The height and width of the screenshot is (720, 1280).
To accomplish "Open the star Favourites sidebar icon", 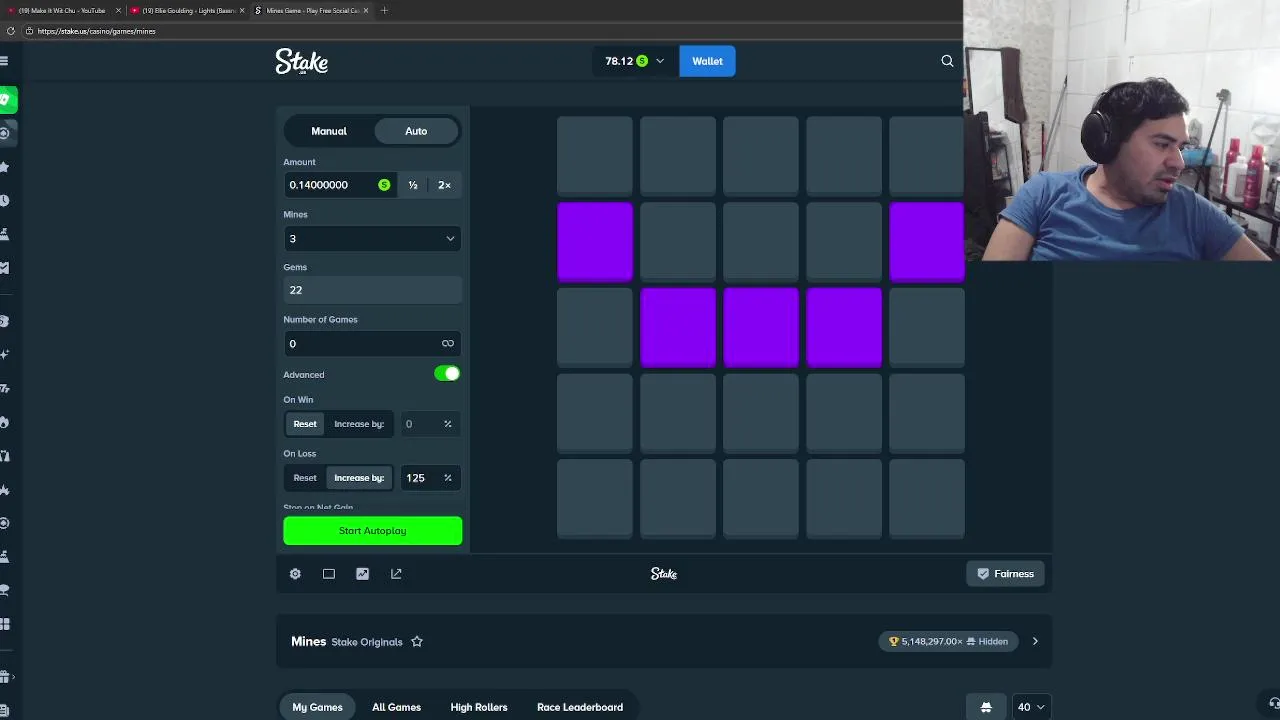I will click(5, 167).
